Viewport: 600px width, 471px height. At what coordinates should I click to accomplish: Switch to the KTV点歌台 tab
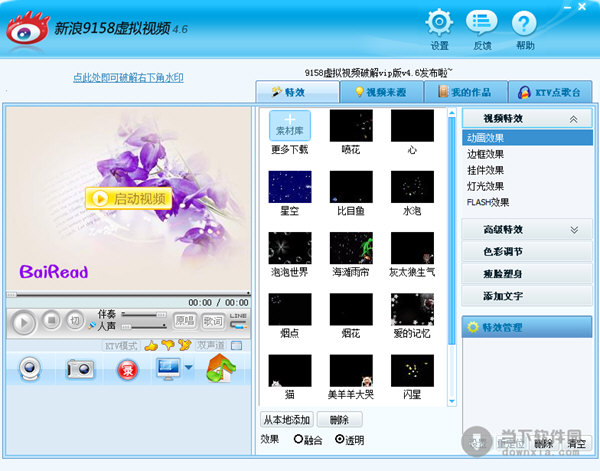pos(550,92)
